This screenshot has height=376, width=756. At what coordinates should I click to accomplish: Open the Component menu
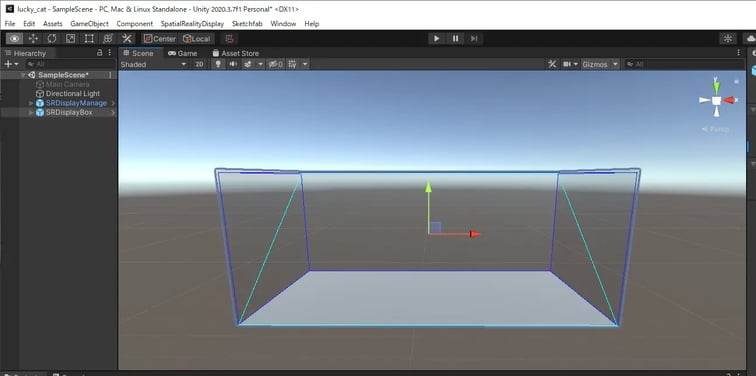[135, 24]
